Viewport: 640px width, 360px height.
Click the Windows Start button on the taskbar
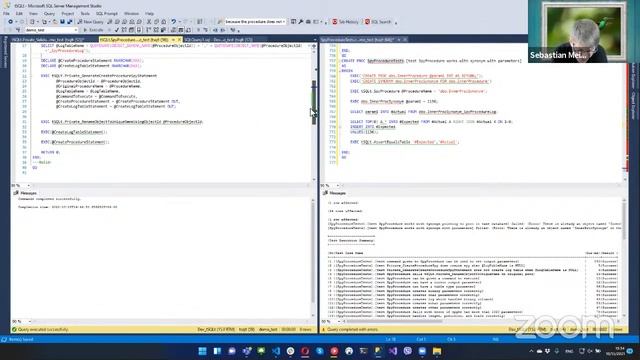click(202, 351)
